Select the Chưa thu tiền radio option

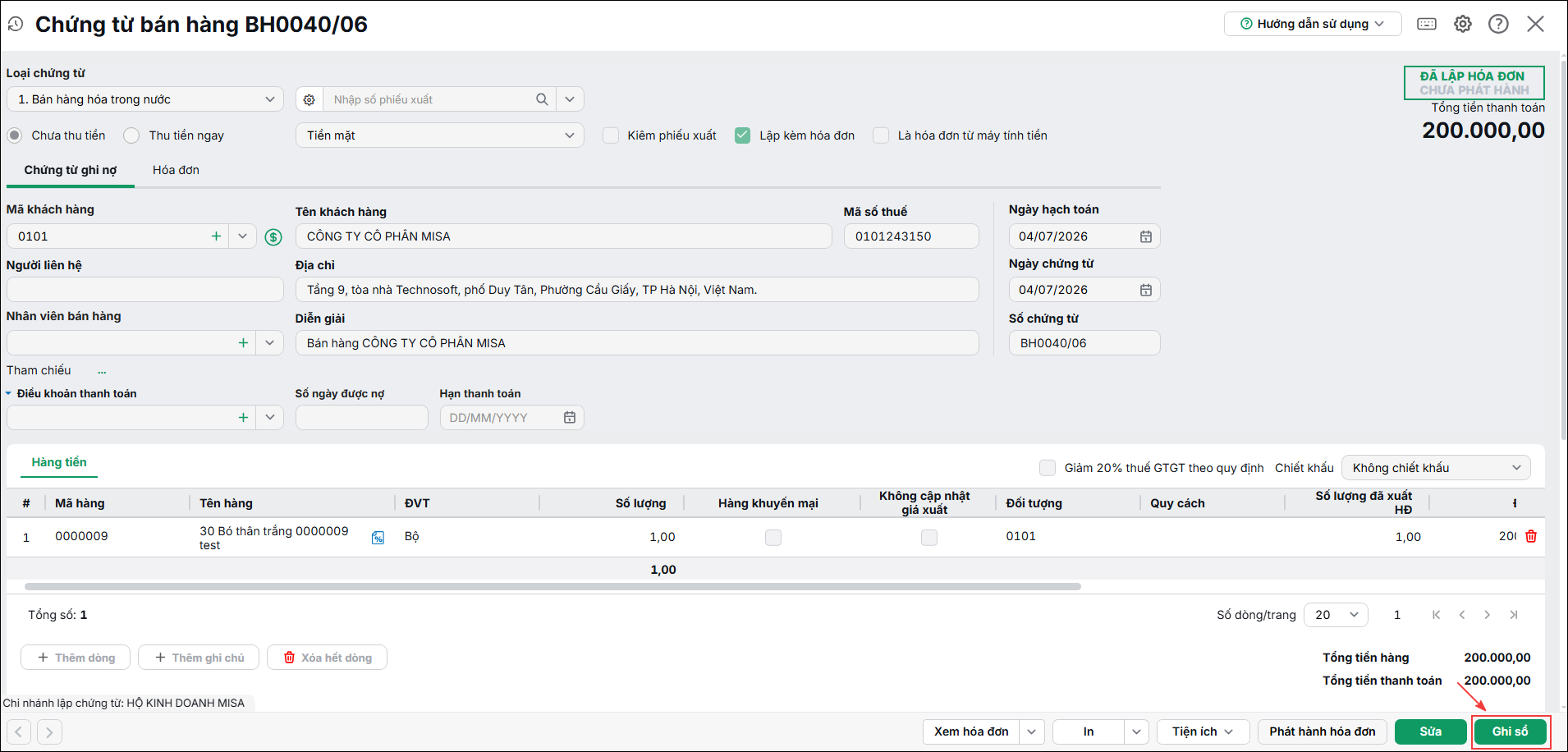(15, 135)
